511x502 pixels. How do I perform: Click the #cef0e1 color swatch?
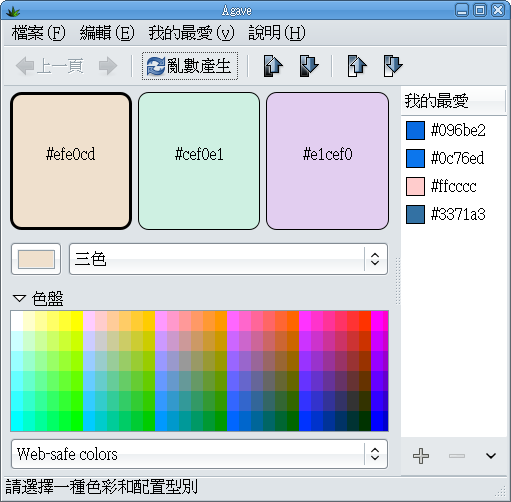click(x=199, y=161)
